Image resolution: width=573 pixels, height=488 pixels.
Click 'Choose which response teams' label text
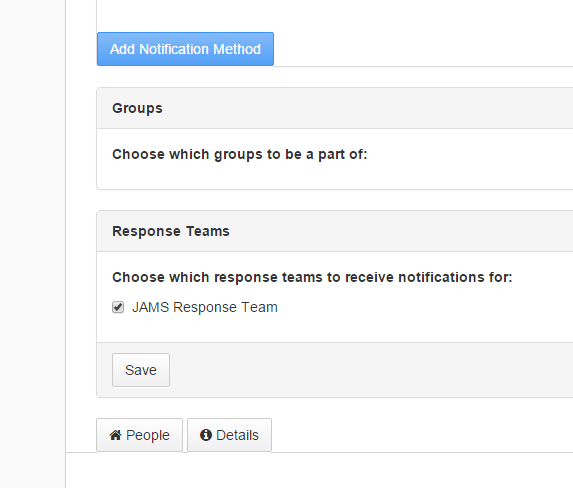point(312,277)
